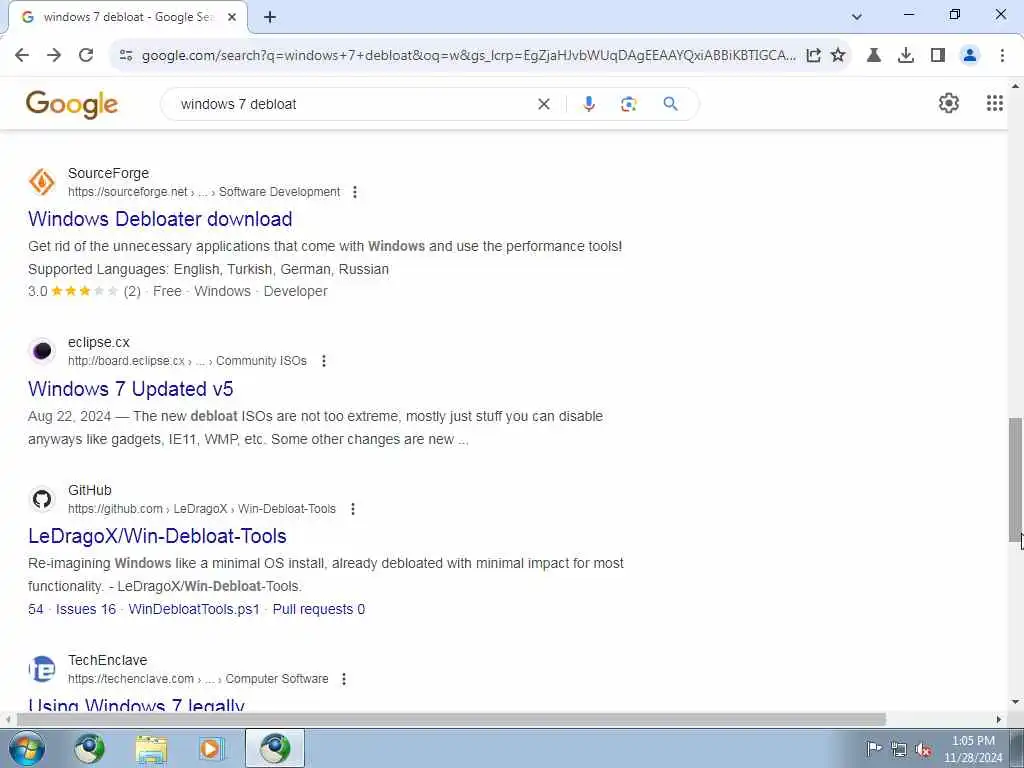This screenshot has height=768, width=1024.
Task: Open the Windows Start menu orb
Action: coord(27,748)
